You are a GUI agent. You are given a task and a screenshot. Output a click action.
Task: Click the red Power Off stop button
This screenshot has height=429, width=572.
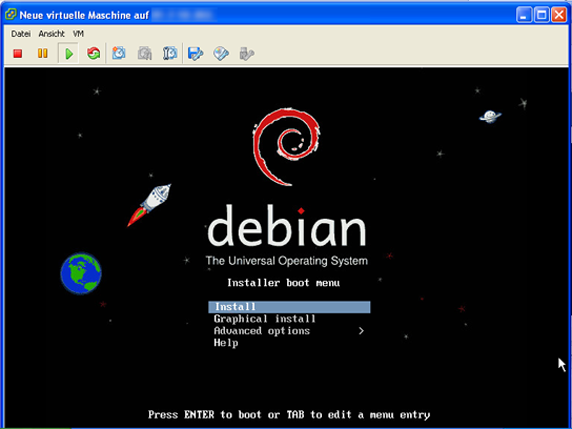click(x=18, y=54)
